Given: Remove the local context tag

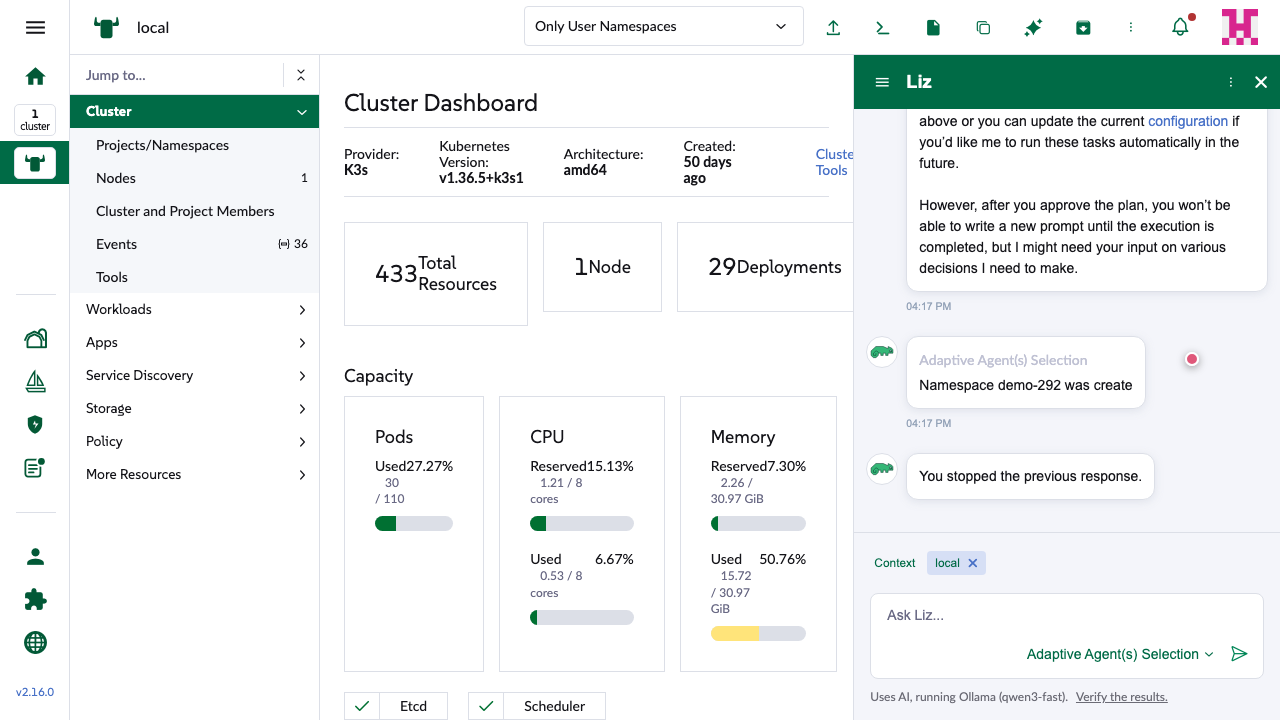Looking at the screenshot, I should tap(973, 563).
